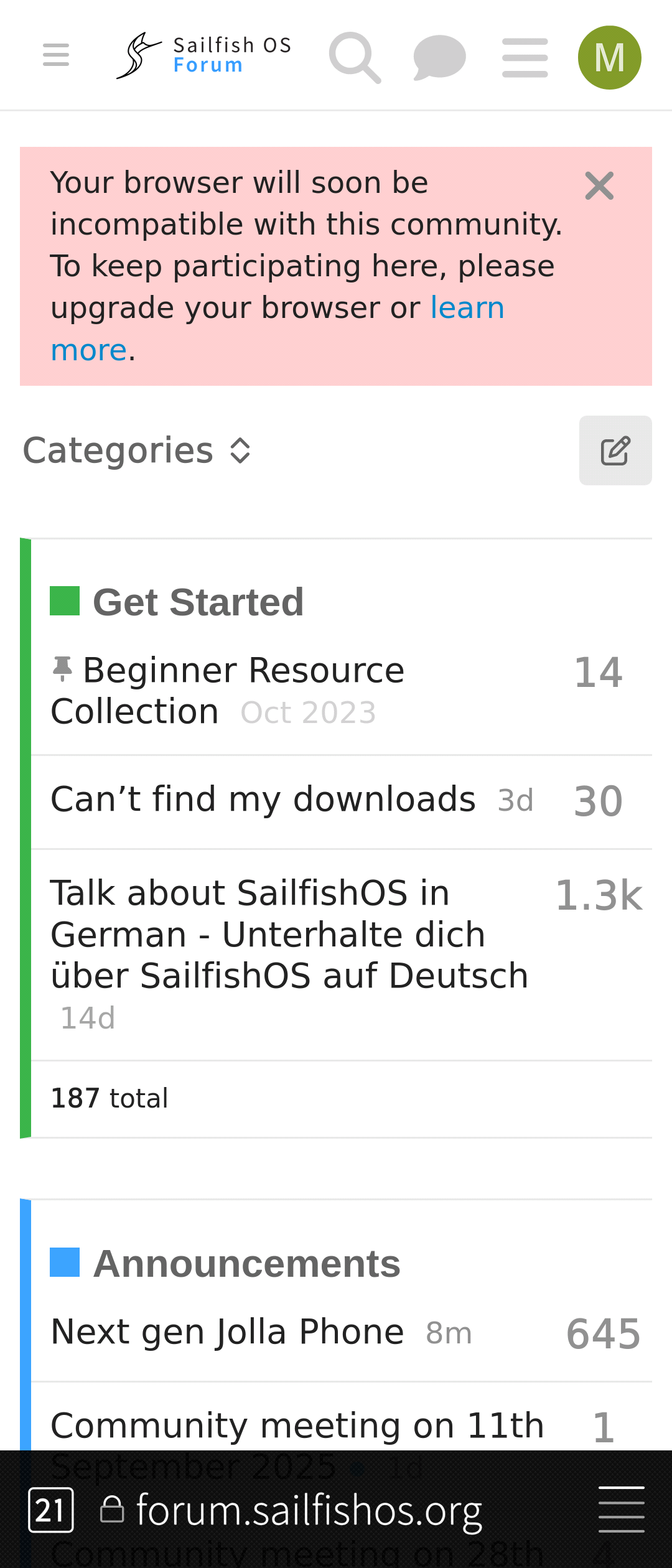Click the green Get Started color square

65,601
